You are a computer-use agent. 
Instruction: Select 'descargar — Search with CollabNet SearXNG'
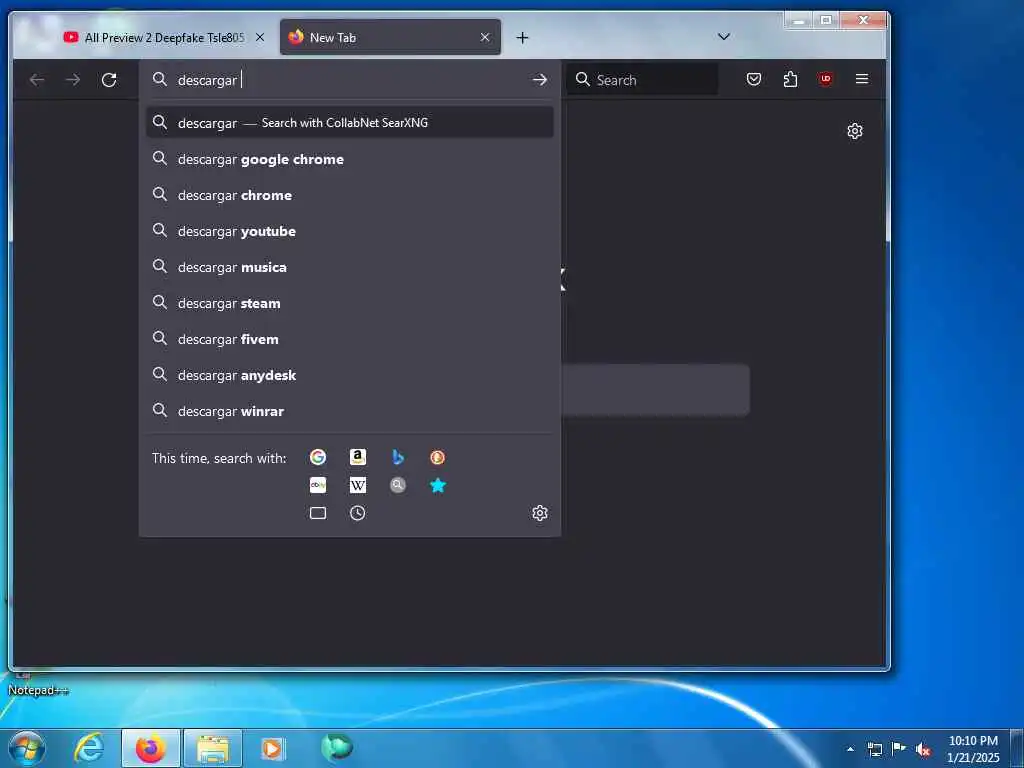tap(350, 123)
